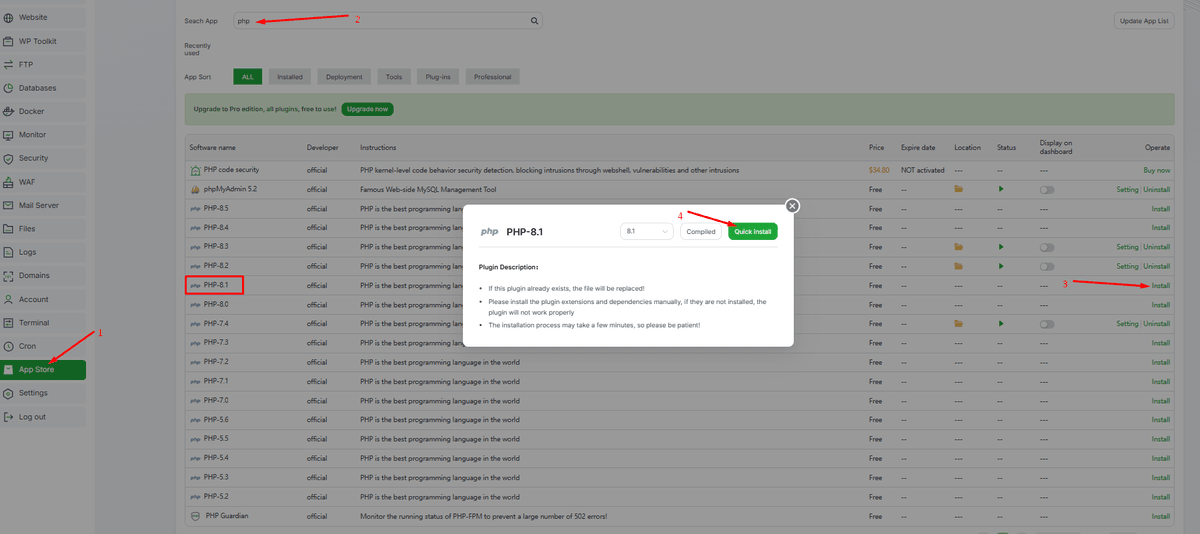Toggle PHP-7.4 dashboard display switch
Viewport: 1200px width, 534px height.
[1047, 324]
